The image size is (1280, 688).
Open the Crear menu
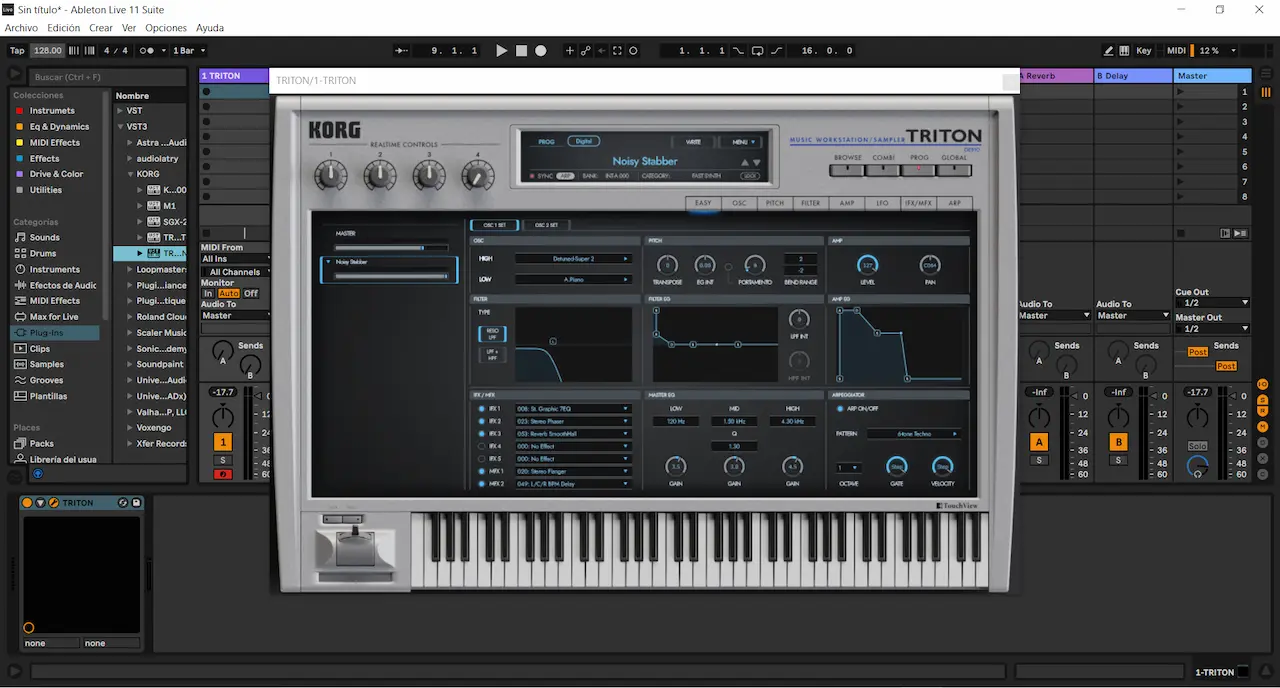pos(101,28)
